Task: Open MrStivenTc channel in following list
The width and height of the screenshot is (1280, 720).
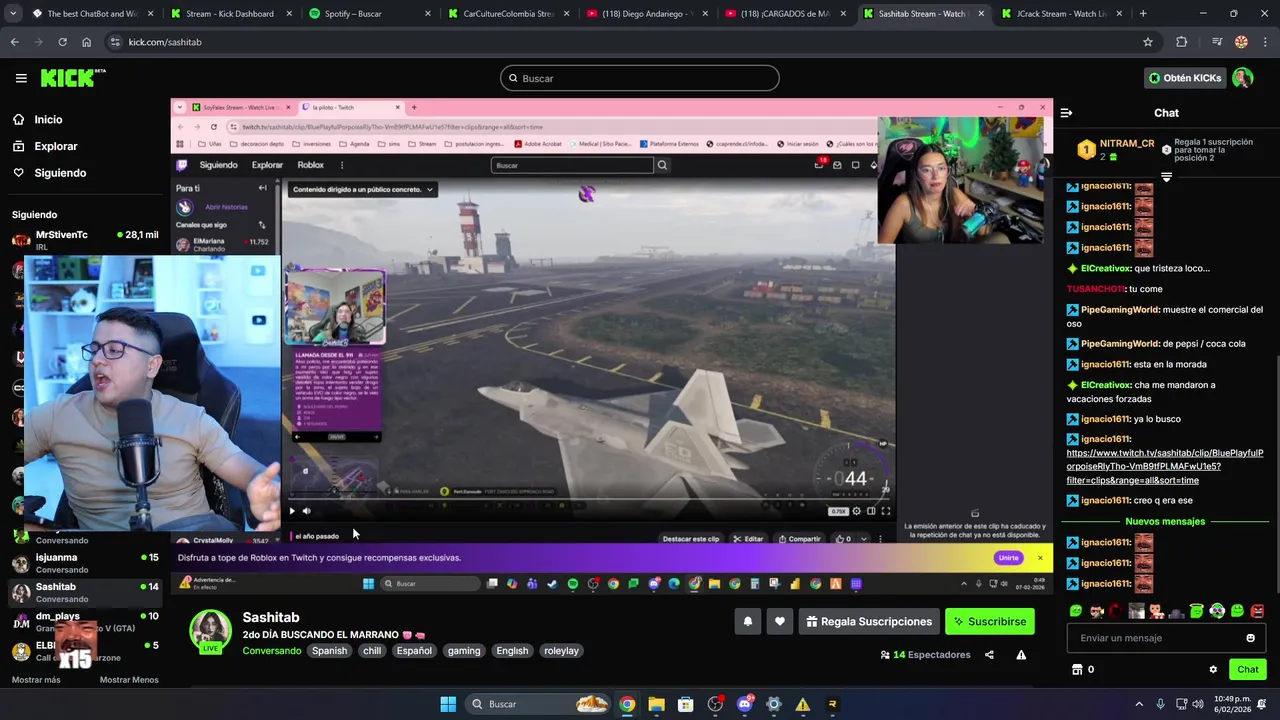Action: pos(85,240)
